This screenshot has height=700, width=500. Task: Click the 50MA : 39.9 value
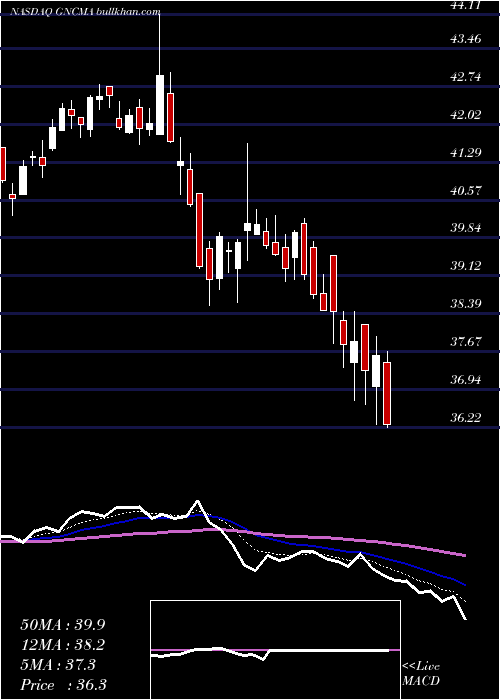coord(63,625)
